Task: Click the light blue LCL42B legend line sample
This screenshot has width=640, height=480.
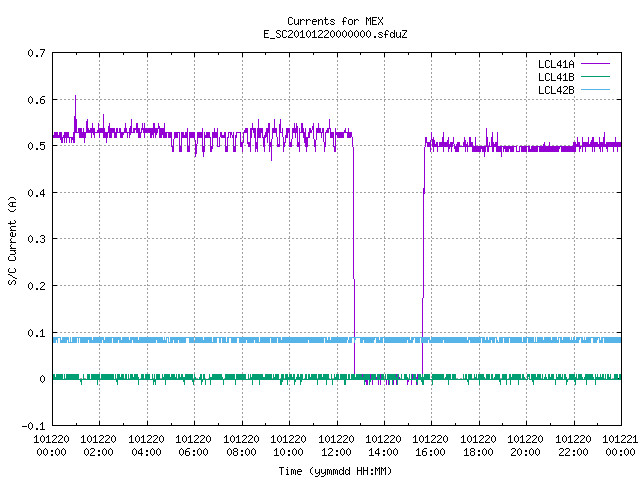Action: tap(595, 89)
